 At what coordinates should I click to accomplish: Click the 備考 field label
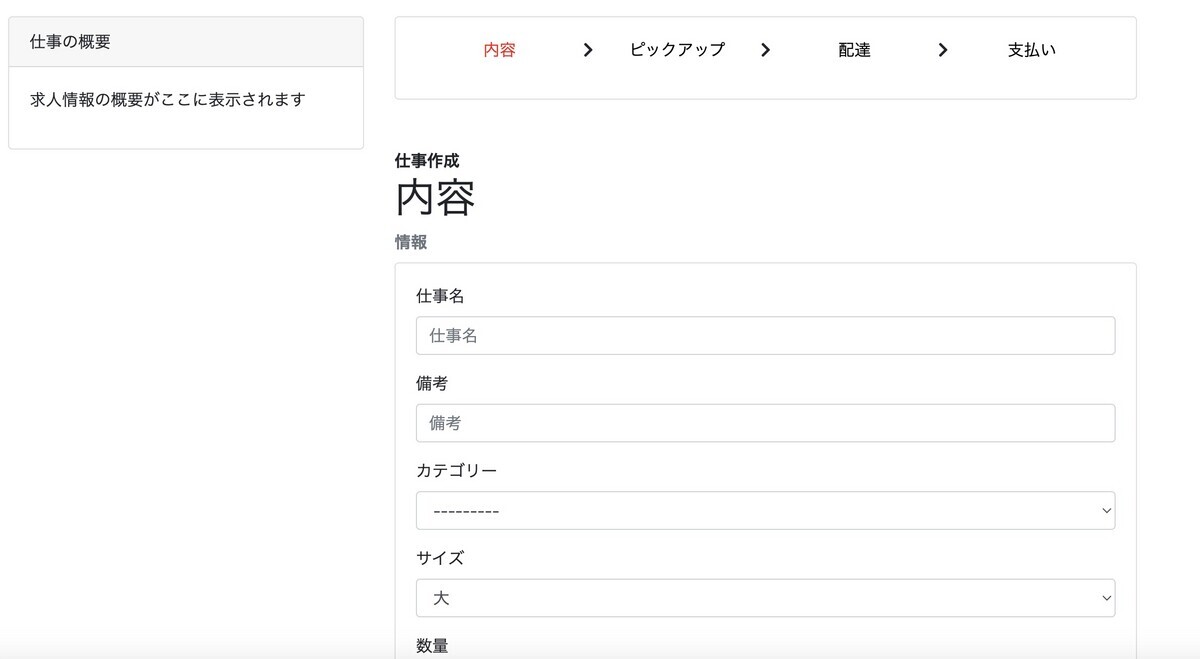click(x=432, y=383)
